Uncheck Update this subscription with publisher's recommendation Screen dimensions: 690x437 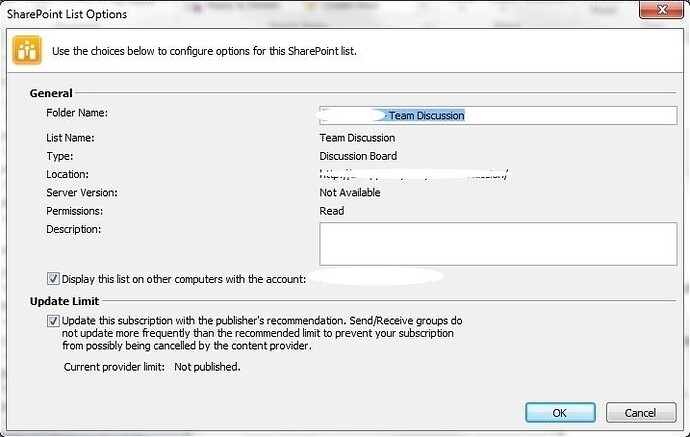pyautogui.click(x=53, y=321)
